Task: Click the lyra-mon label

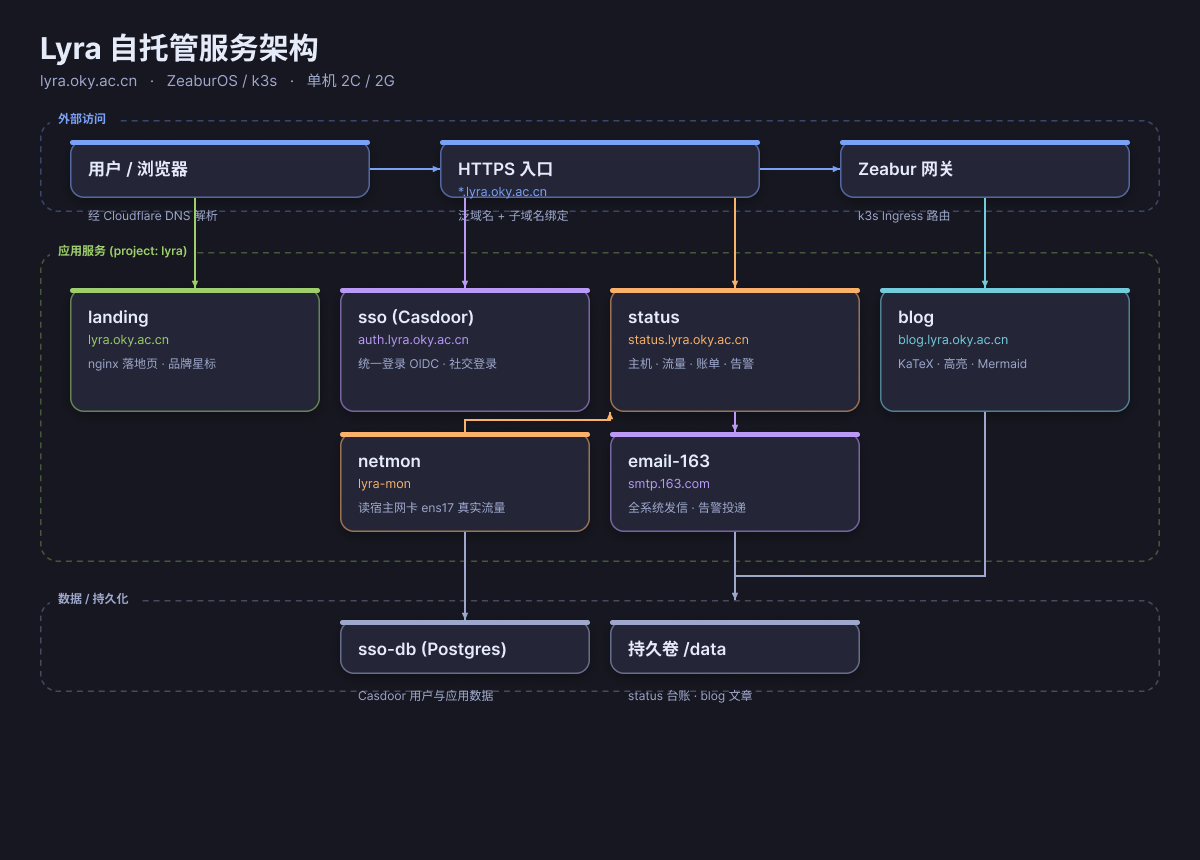Action: (384, 484)
